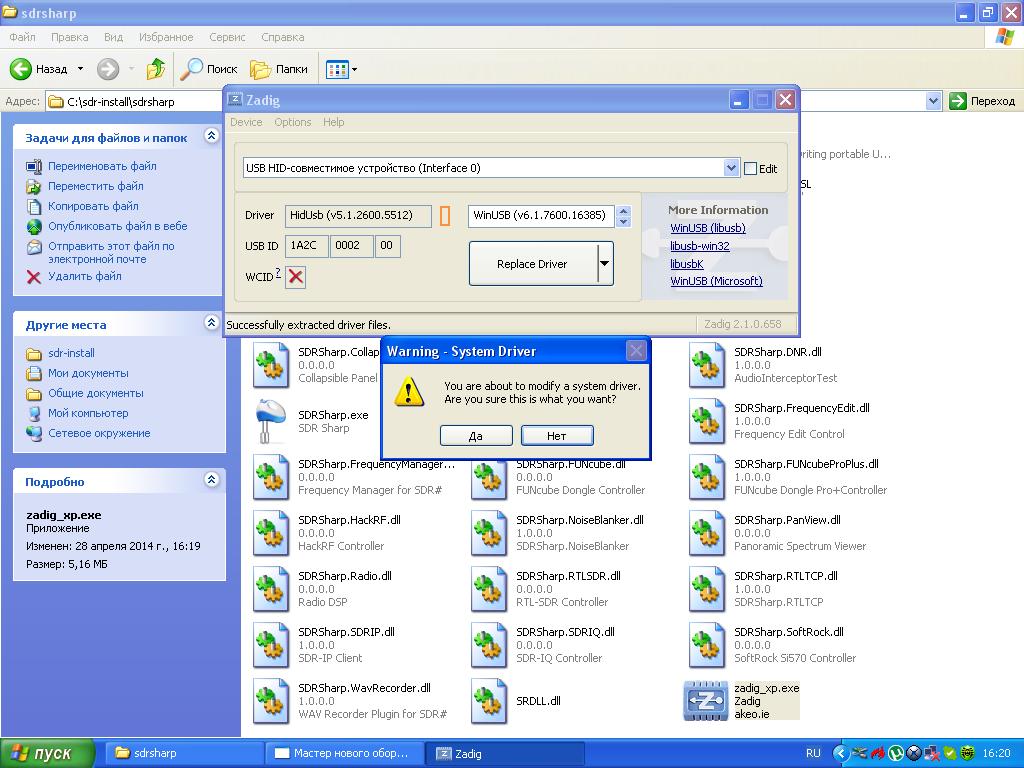
Task: Open the Device menu in Zadig
Action: (246, 122)
